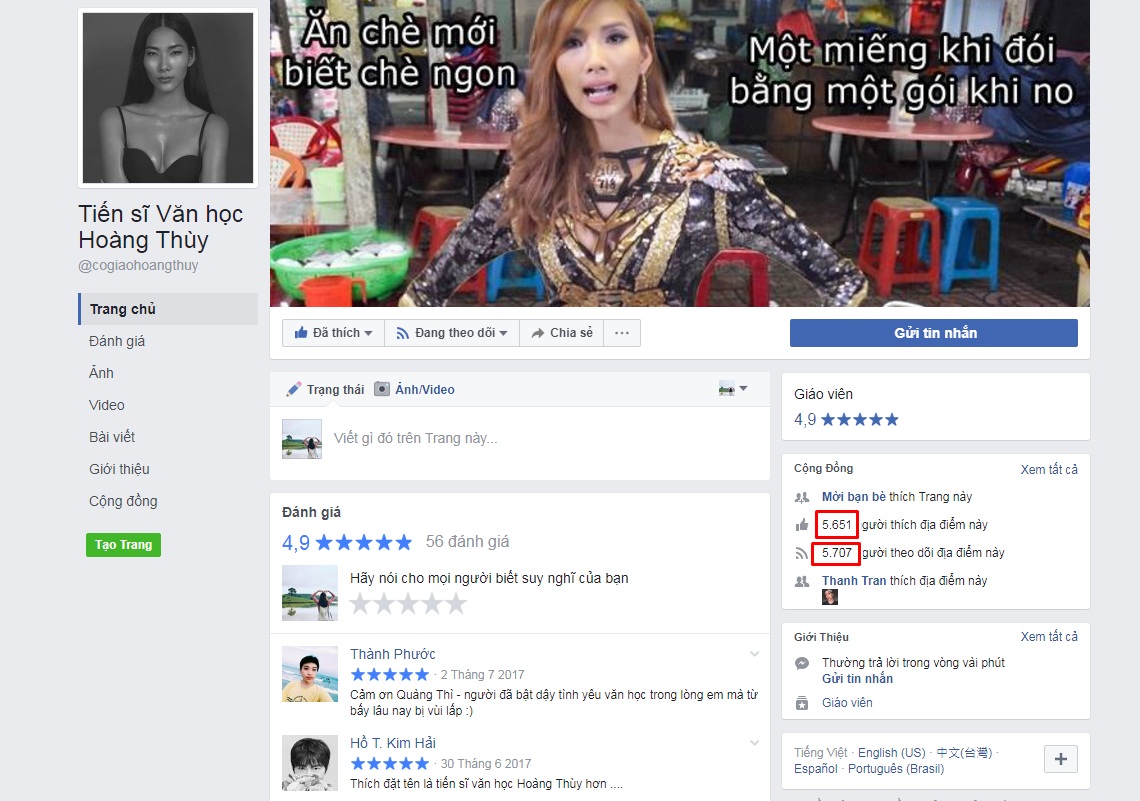Image resolution: width=1140 pixels, height=801 pixels.
Task: Expand options chevron on Thành Phước's review
Action: pyautogui.click(x=755, y=654)
